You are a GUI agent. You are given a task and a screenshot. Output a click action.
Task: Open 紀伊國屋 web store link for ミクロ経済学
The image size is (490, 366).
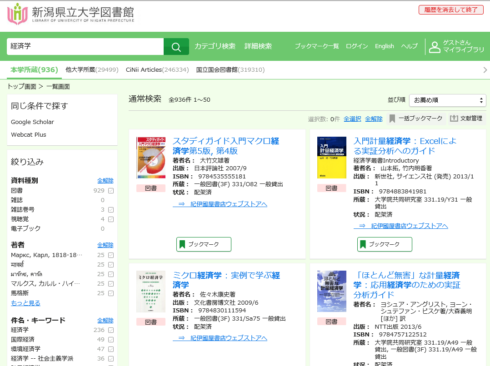[220, 338]
